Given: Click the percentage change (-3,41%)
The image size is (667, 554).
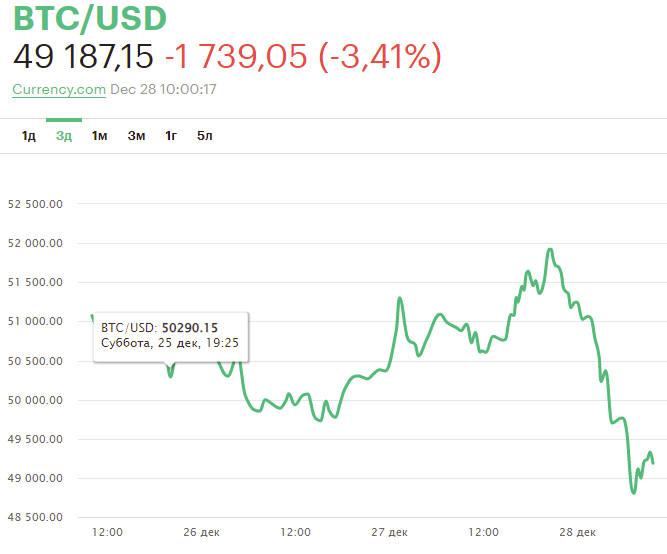Looking at the screenshot, I should coord(380,58).
